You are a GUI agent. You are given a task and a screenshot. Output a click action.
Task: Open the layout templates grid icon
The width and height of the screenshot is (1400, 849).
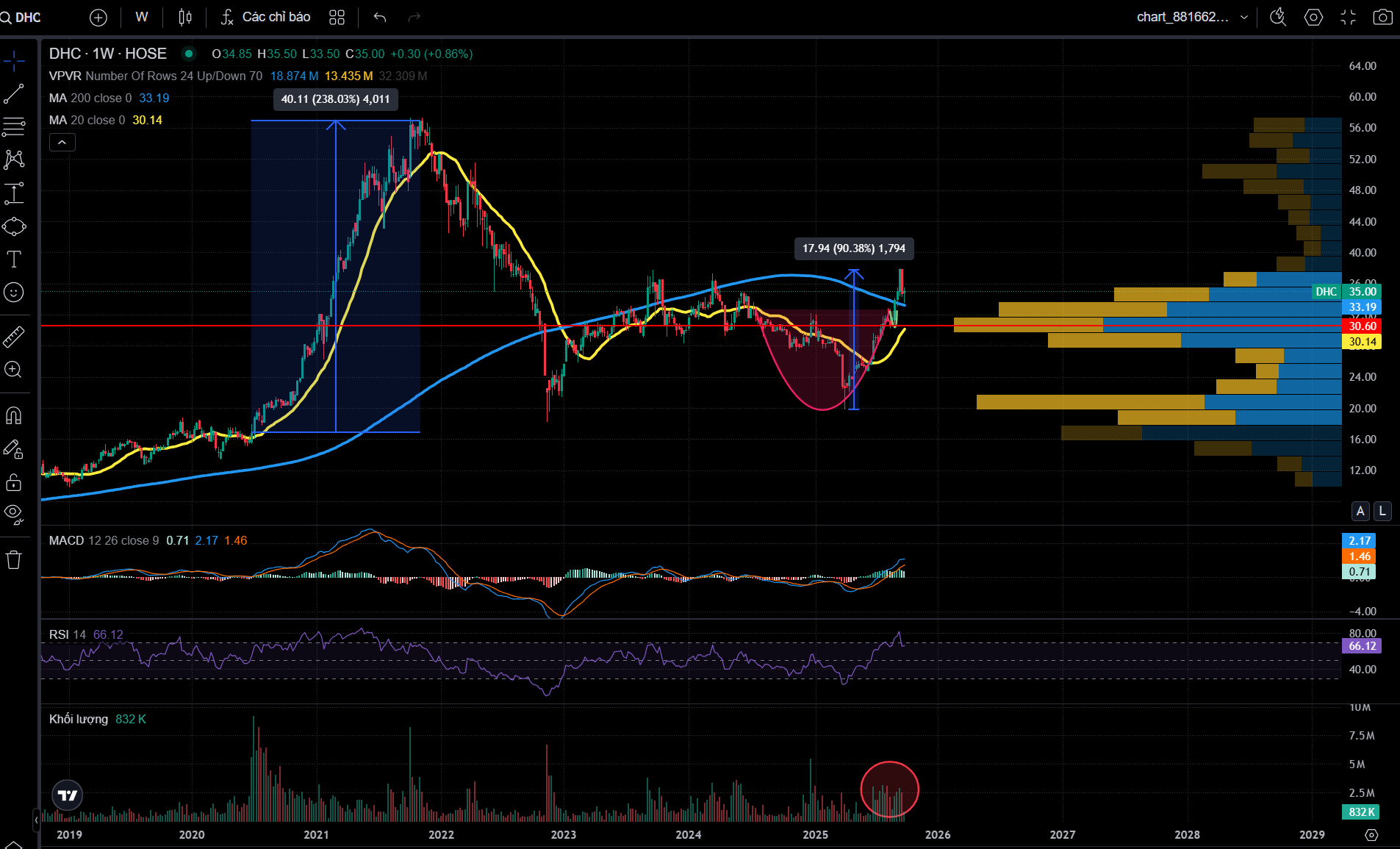pos(337,17)
